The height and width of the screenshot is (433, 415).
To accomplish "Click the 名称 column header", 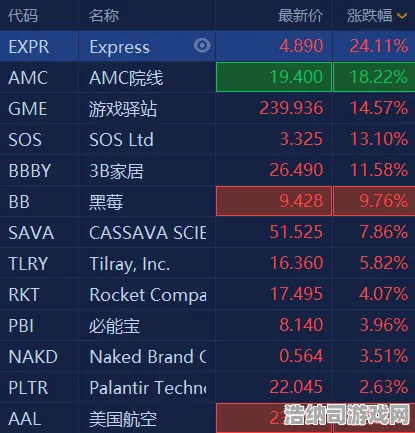I will (x=104, y=16).
